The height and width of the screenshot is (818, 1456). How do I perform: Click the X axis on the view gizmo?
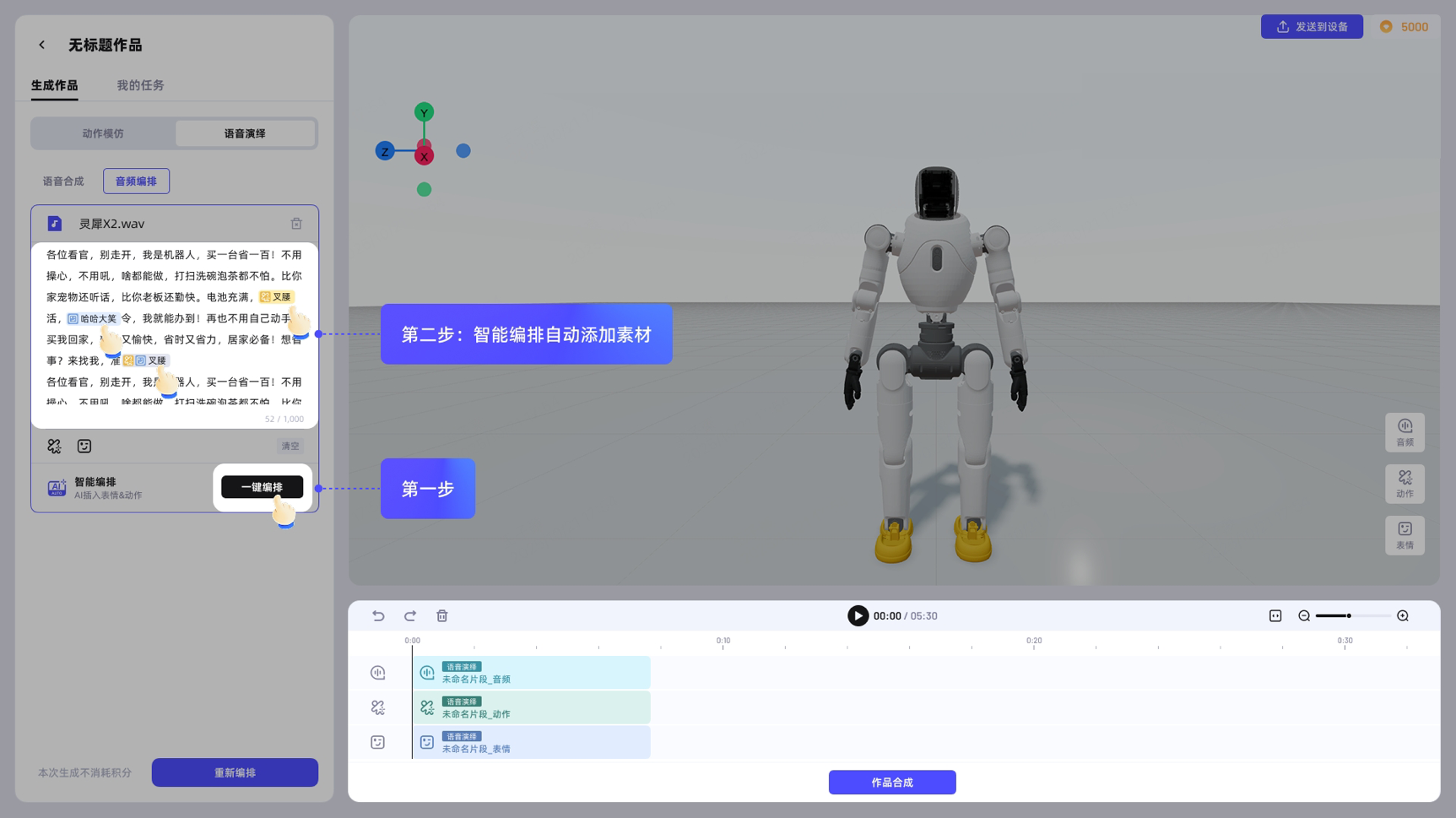click(x=424, y=155)
